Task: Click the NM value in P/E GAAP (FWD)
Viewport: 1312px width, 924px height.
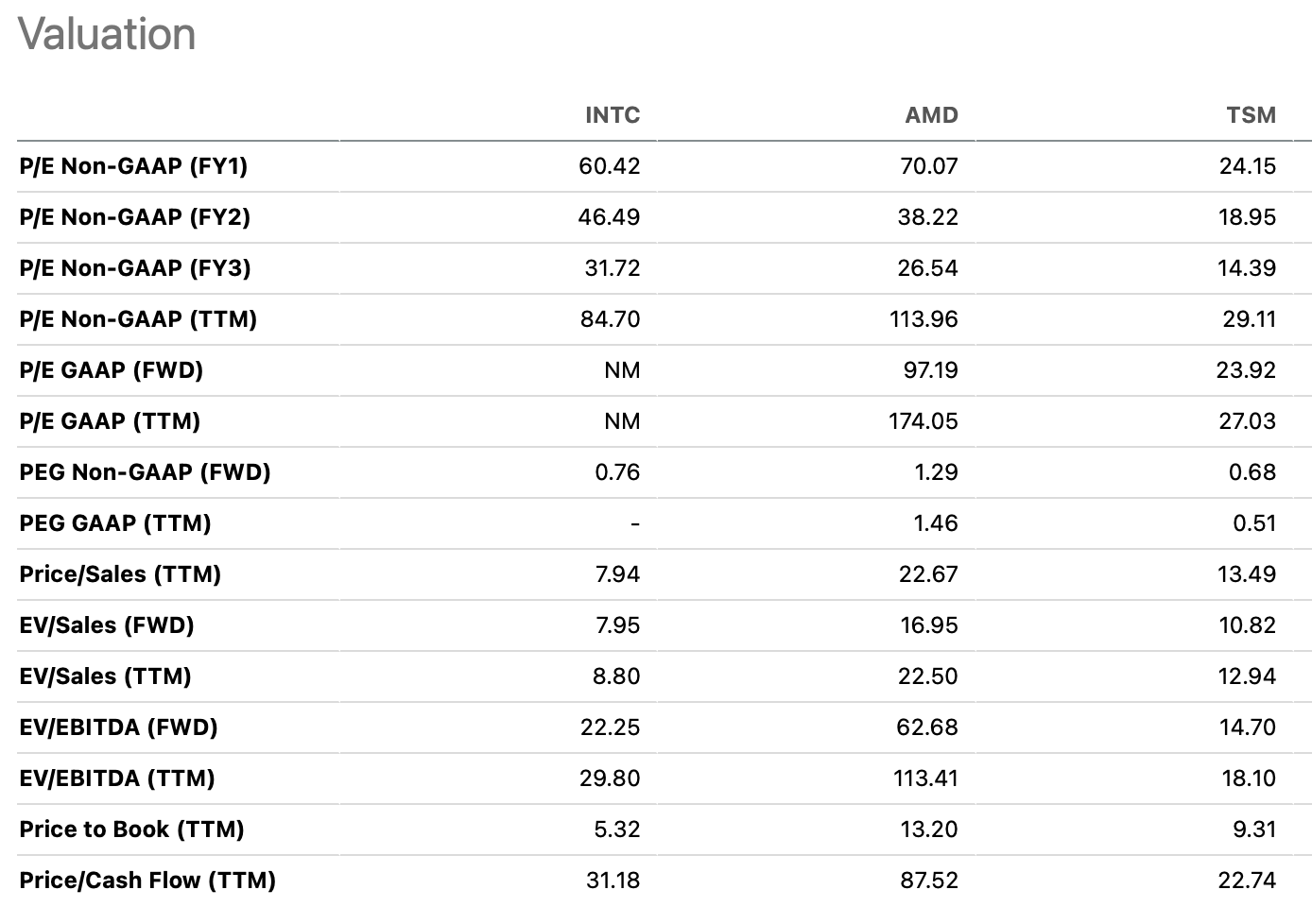Action: tap(622, 370)
